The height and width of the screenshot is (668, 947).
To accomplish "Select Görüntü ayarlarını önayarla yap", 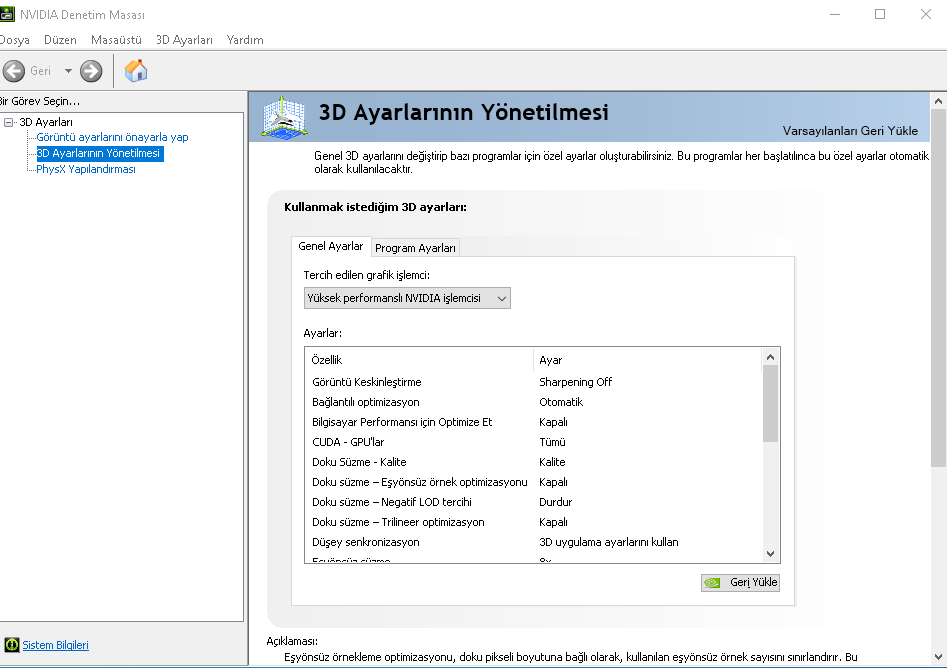I will click(x=112, y=137).
